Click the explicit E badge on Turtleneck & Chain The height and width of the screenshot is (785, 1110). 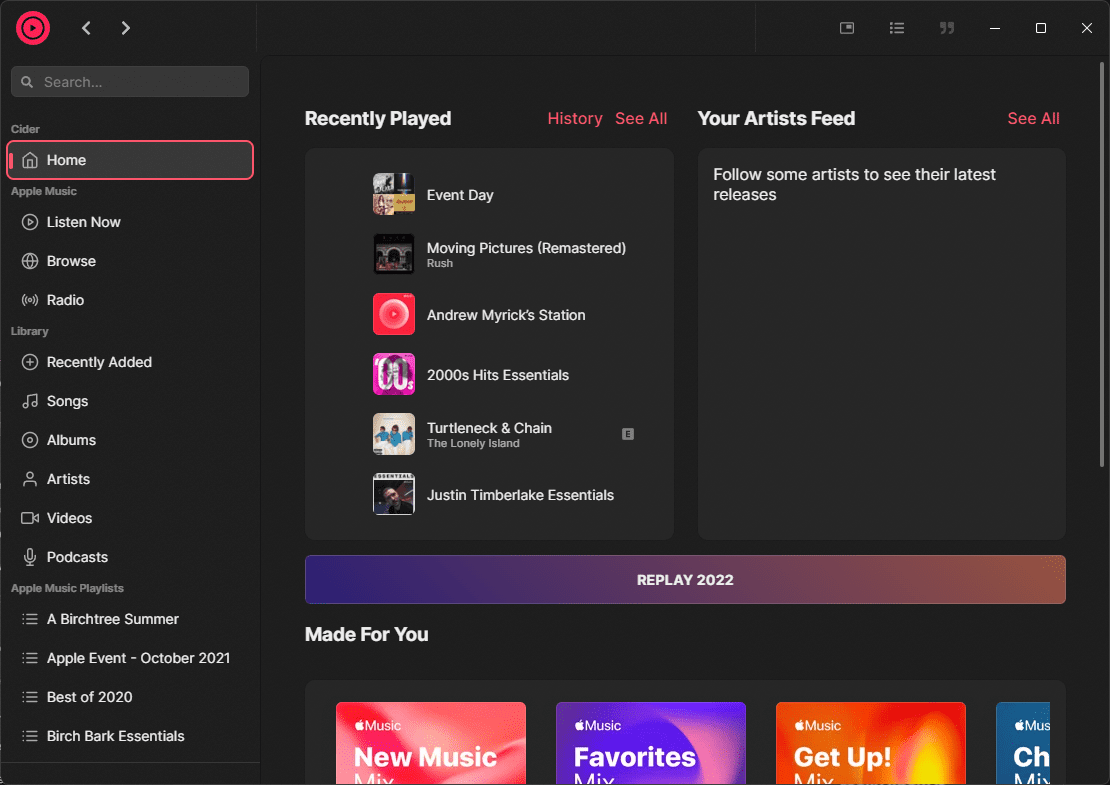click(628, 434)
